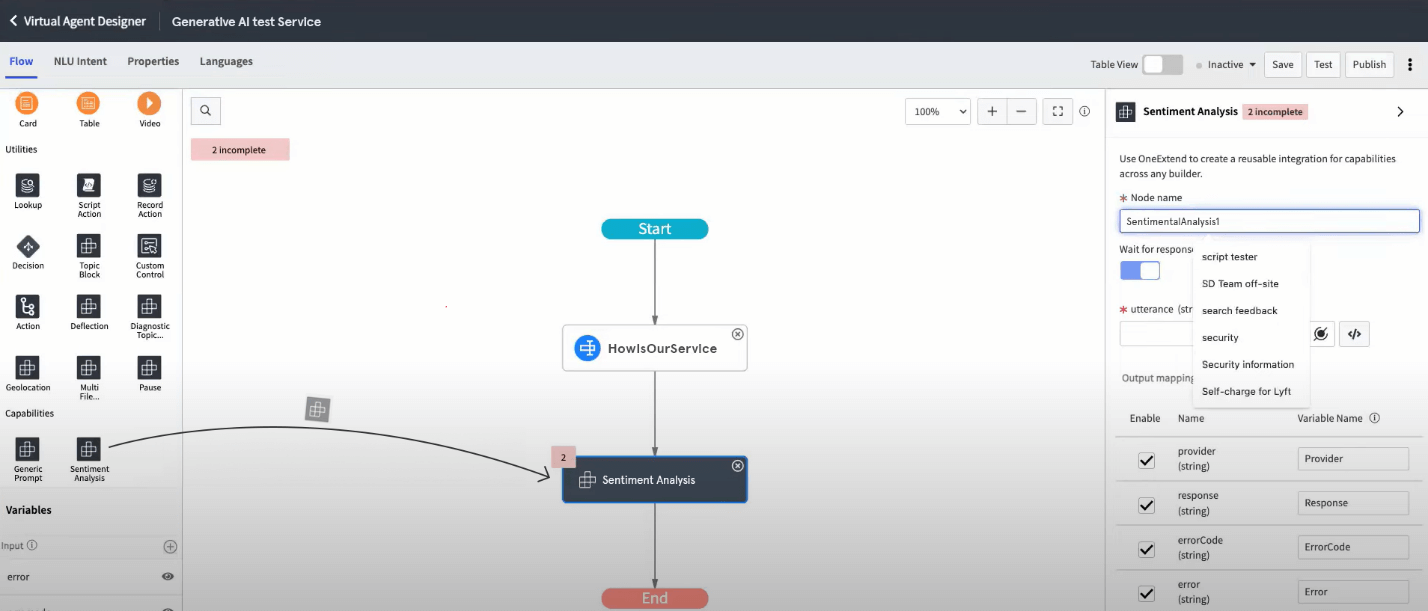Remove the HowIsOurService node

click(x=738, y=334)
